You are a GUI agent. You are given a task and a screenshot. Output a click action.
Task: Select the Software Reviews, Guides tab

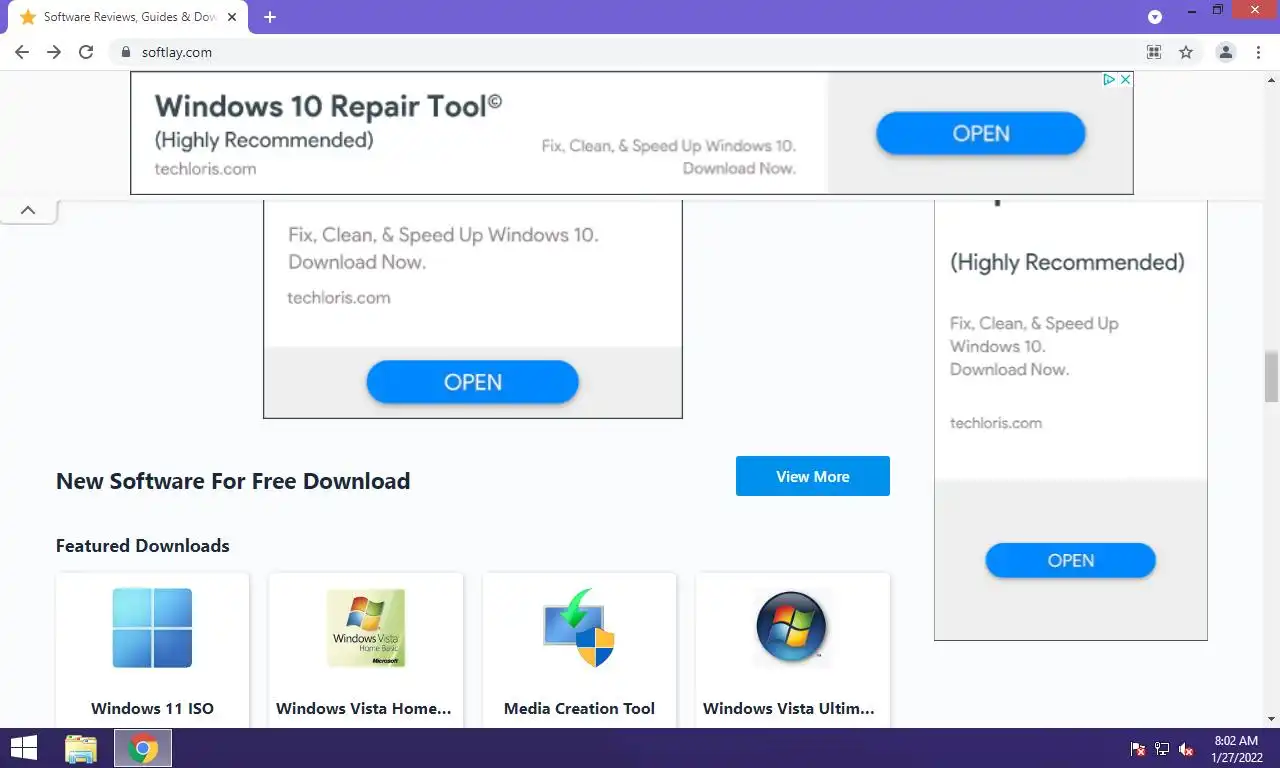point(129,17)
